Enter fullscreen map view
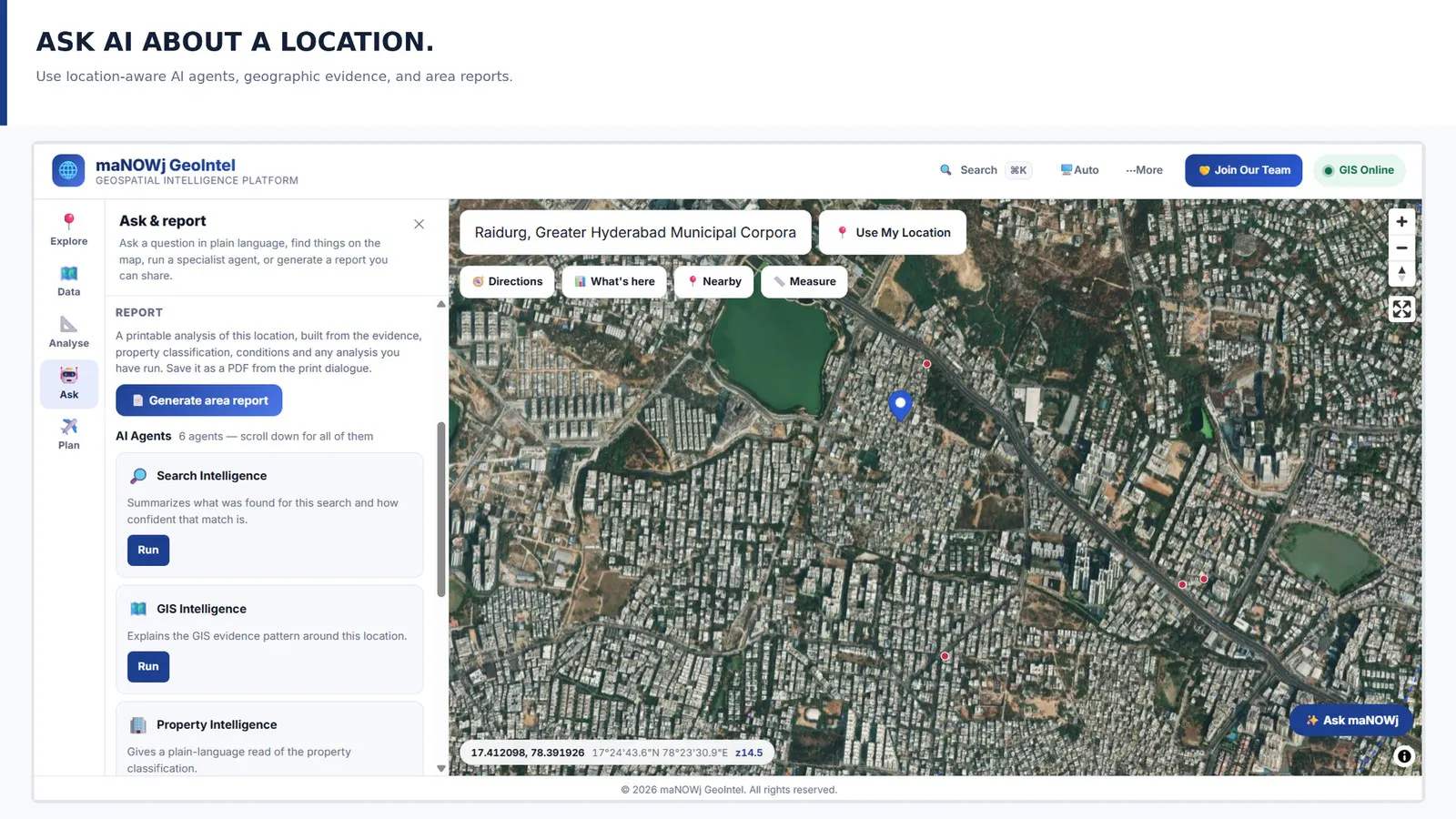 coord(1401,309)
